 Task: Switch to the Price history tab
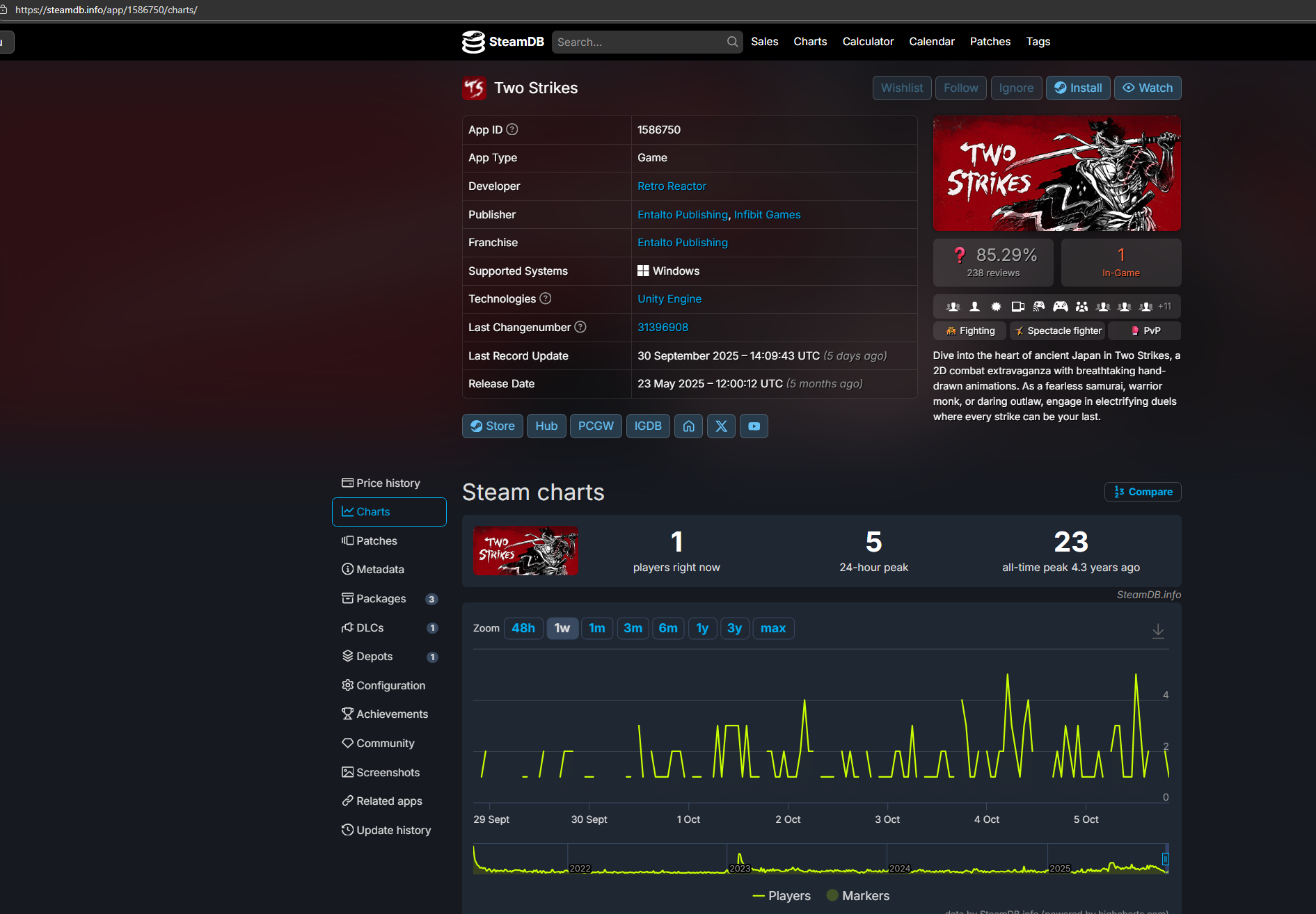[x=389, y=483]
